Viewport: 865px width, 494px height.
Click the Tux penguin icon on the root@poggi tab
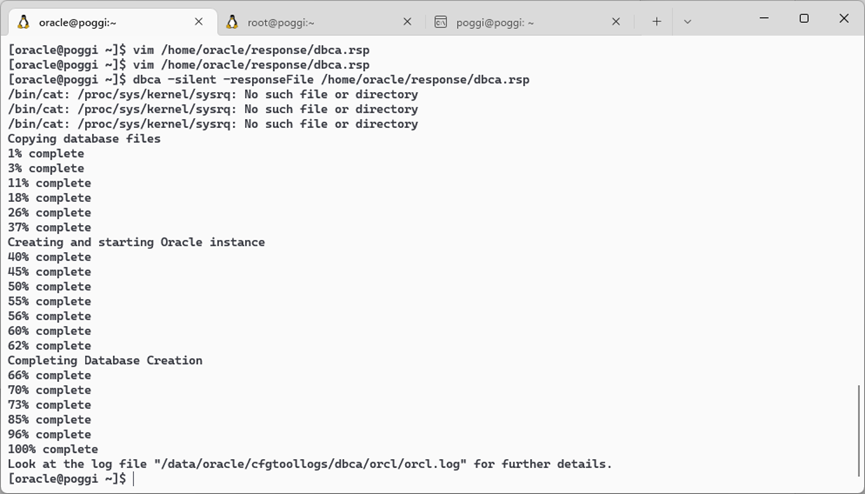point(232,21)
